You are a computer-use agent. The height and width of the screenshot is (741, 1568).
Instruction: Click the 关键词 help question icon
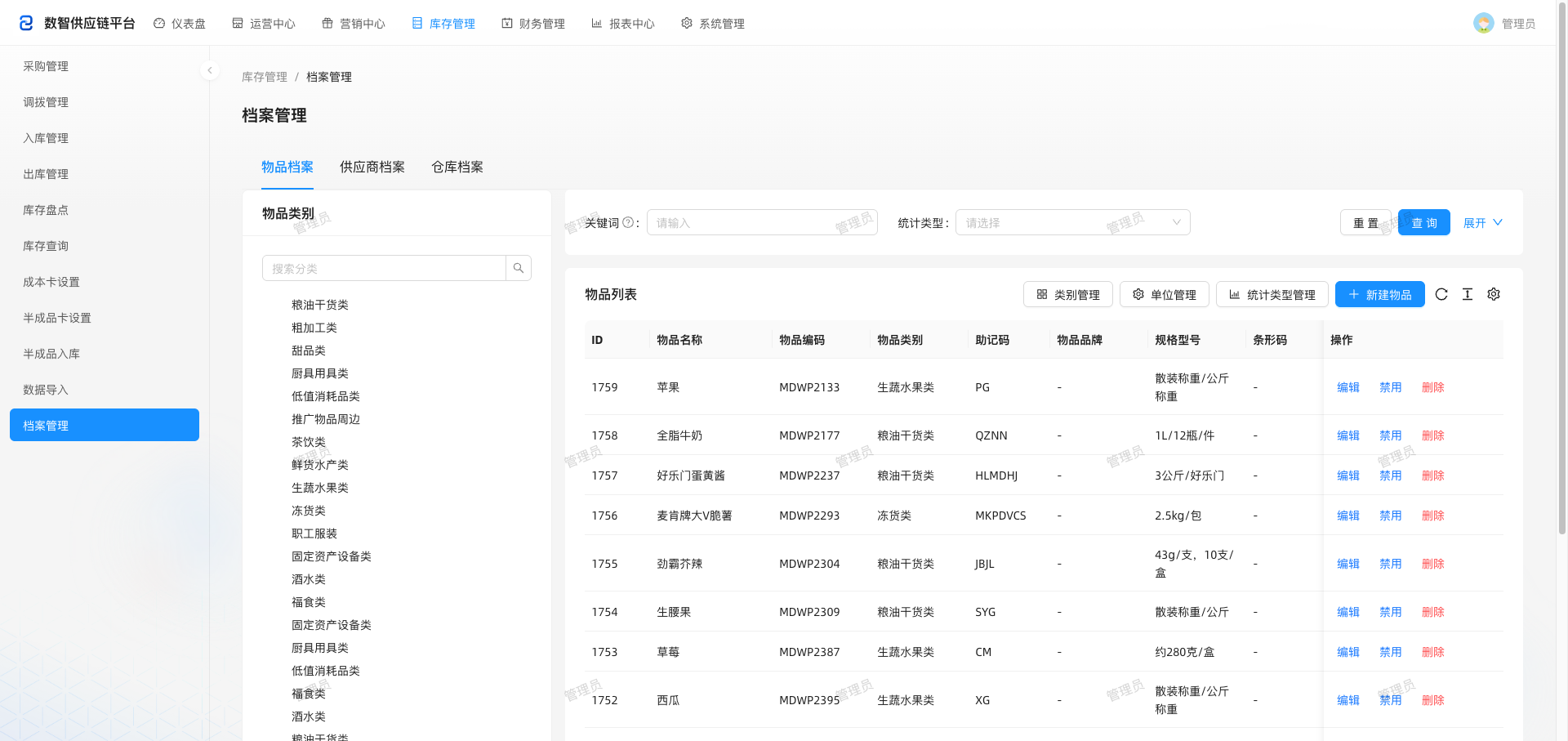[628, 222]
